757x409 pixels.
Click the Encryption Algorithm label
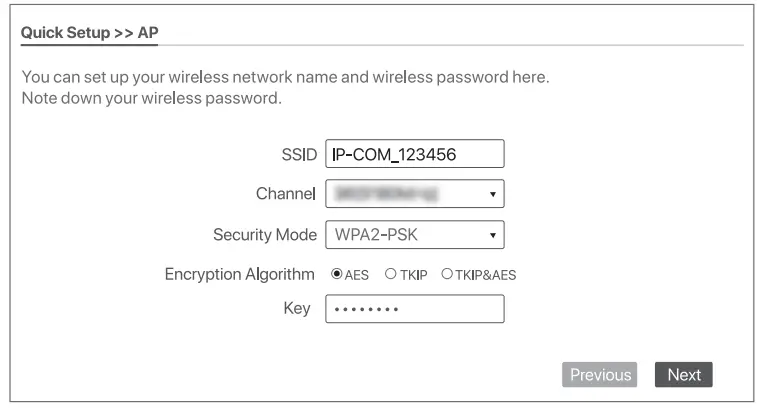239,274
